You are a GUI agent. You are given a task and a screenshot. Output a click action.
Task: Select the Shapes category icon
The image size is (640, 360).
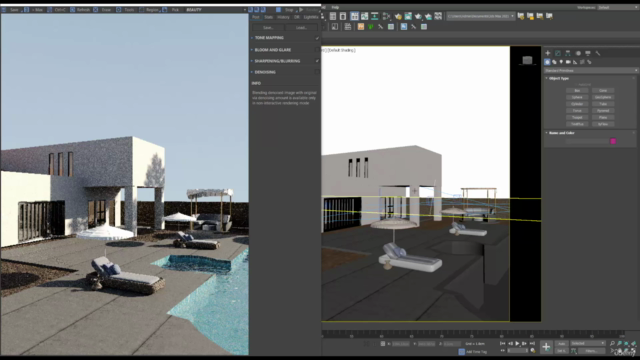pyautogui.click(x=554, y=62)
